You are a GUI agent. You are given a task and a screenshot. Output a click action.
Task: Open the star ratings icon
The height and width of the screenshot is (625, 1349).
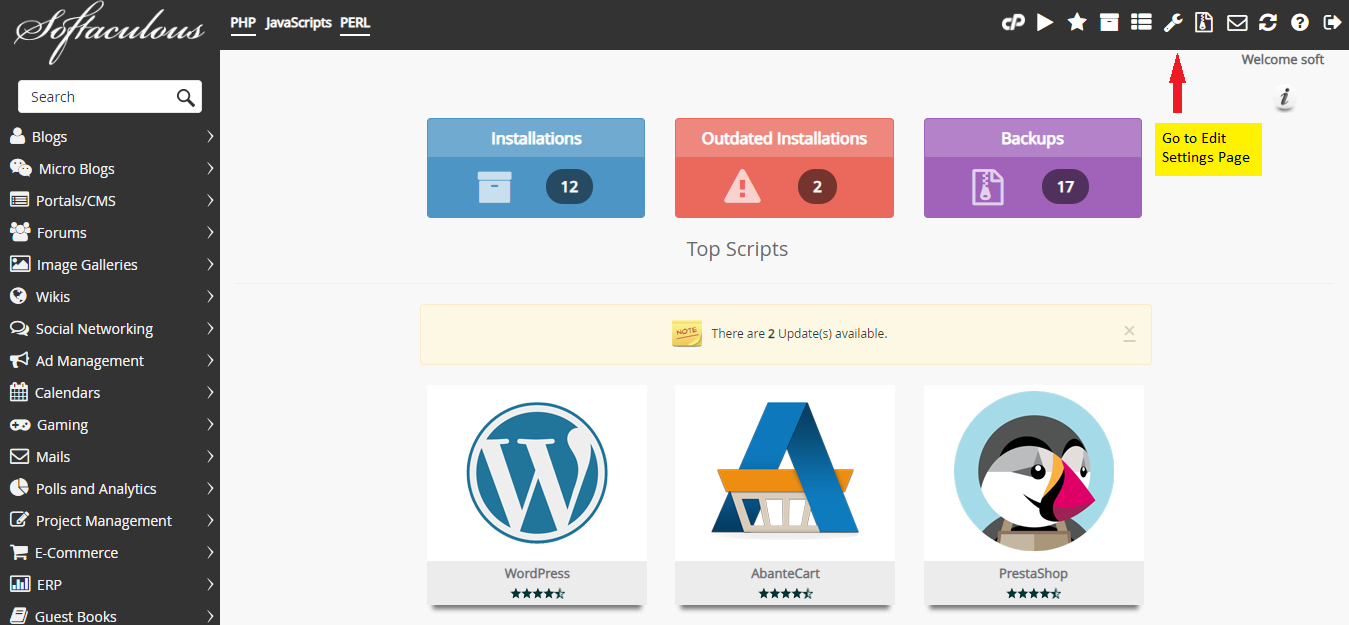tap(1077, 22)
